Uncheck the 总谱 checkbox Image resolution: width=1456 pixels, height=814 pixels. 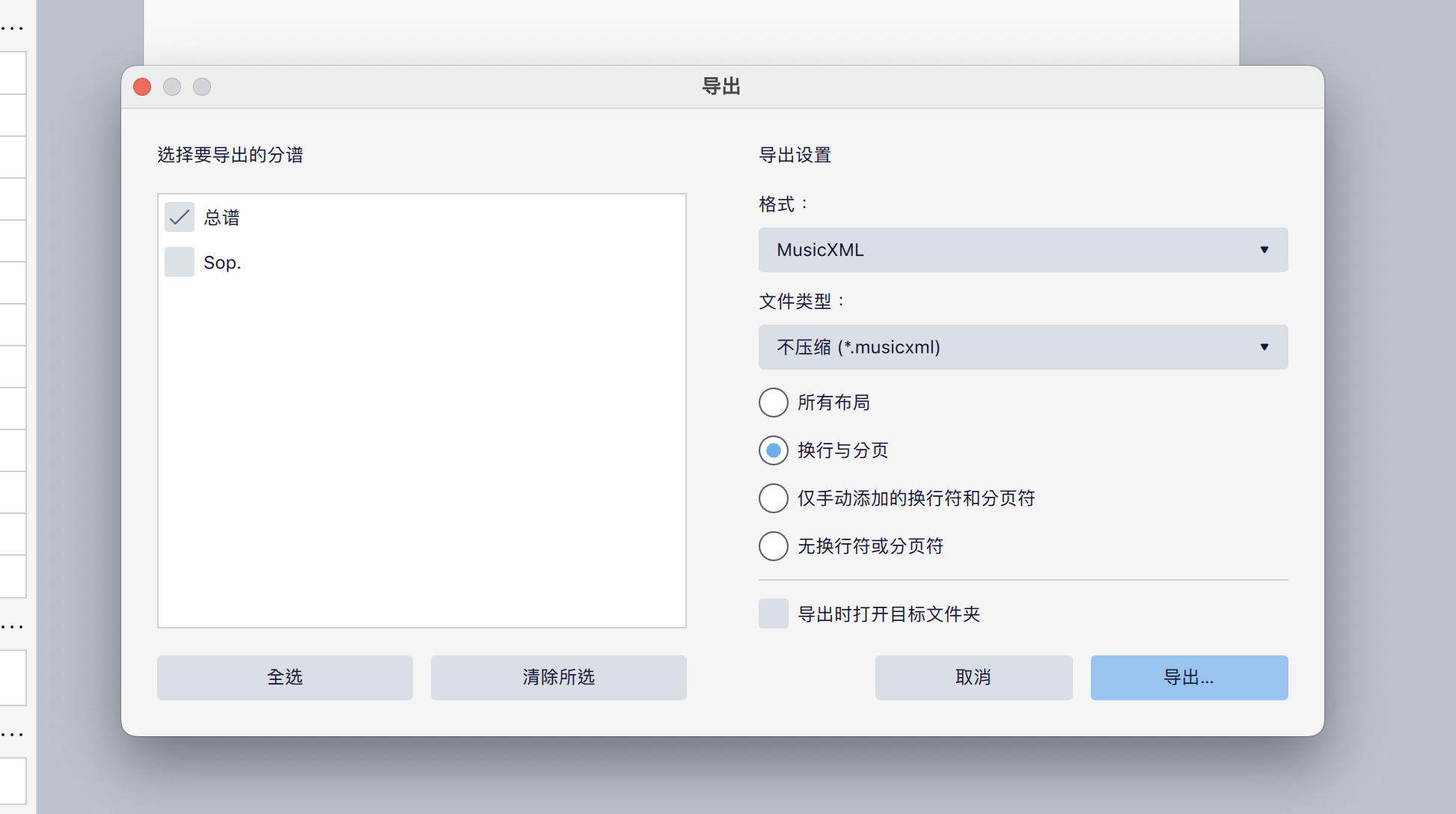click(x=180, y=218)
